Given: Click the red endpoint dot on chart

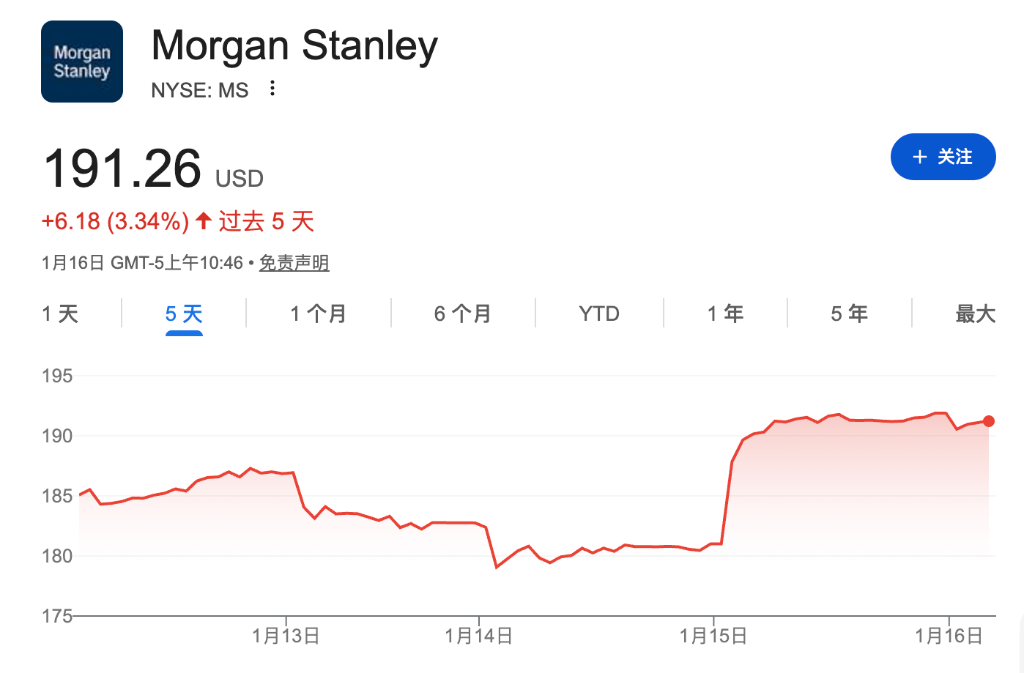Looking at the screenshot, I should 989,421.
